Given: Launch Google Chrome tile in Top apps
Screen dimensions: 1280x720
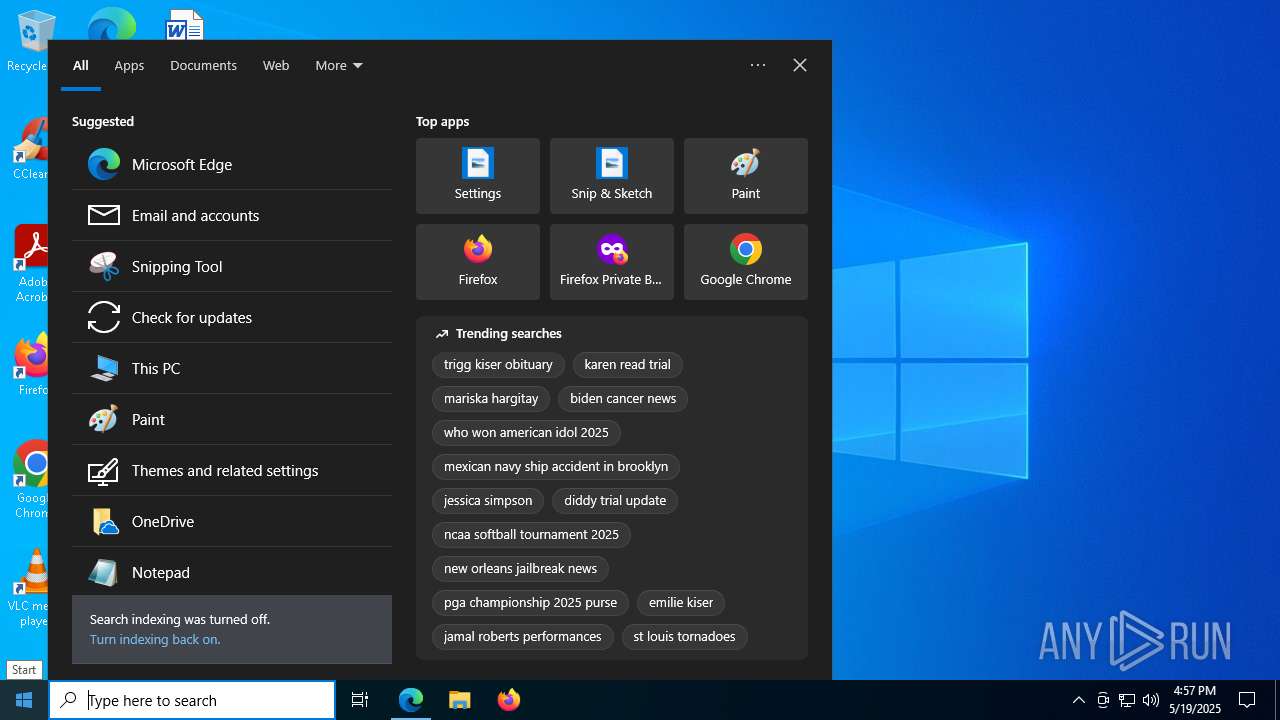Looking at the screenshot, I should pyautogui.click(x=746, y=262).
